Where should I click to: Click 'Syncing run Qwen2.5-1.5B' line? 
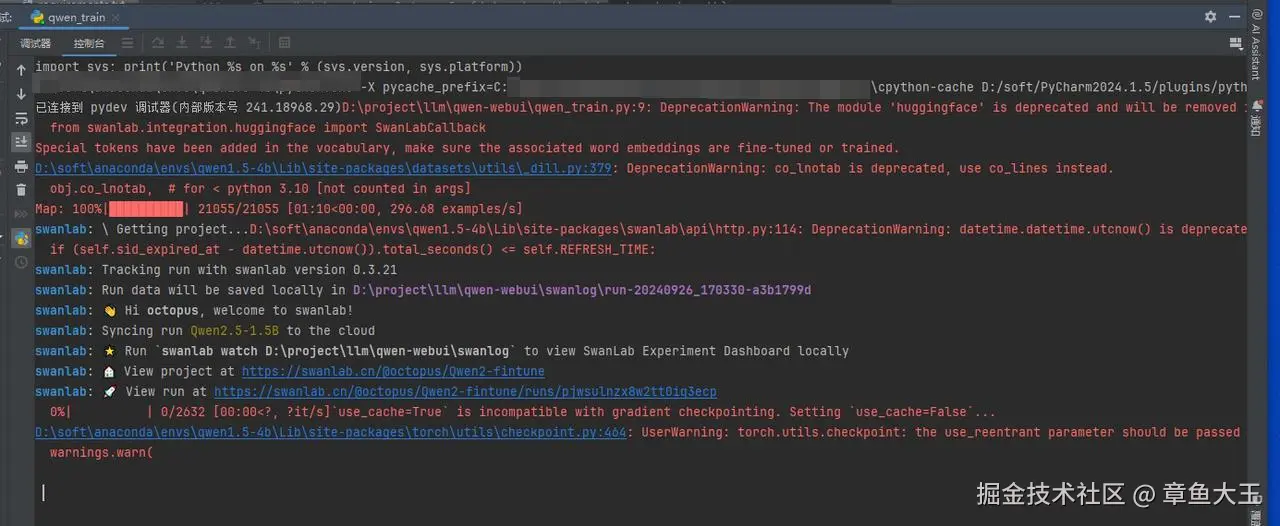click(205, 331)
